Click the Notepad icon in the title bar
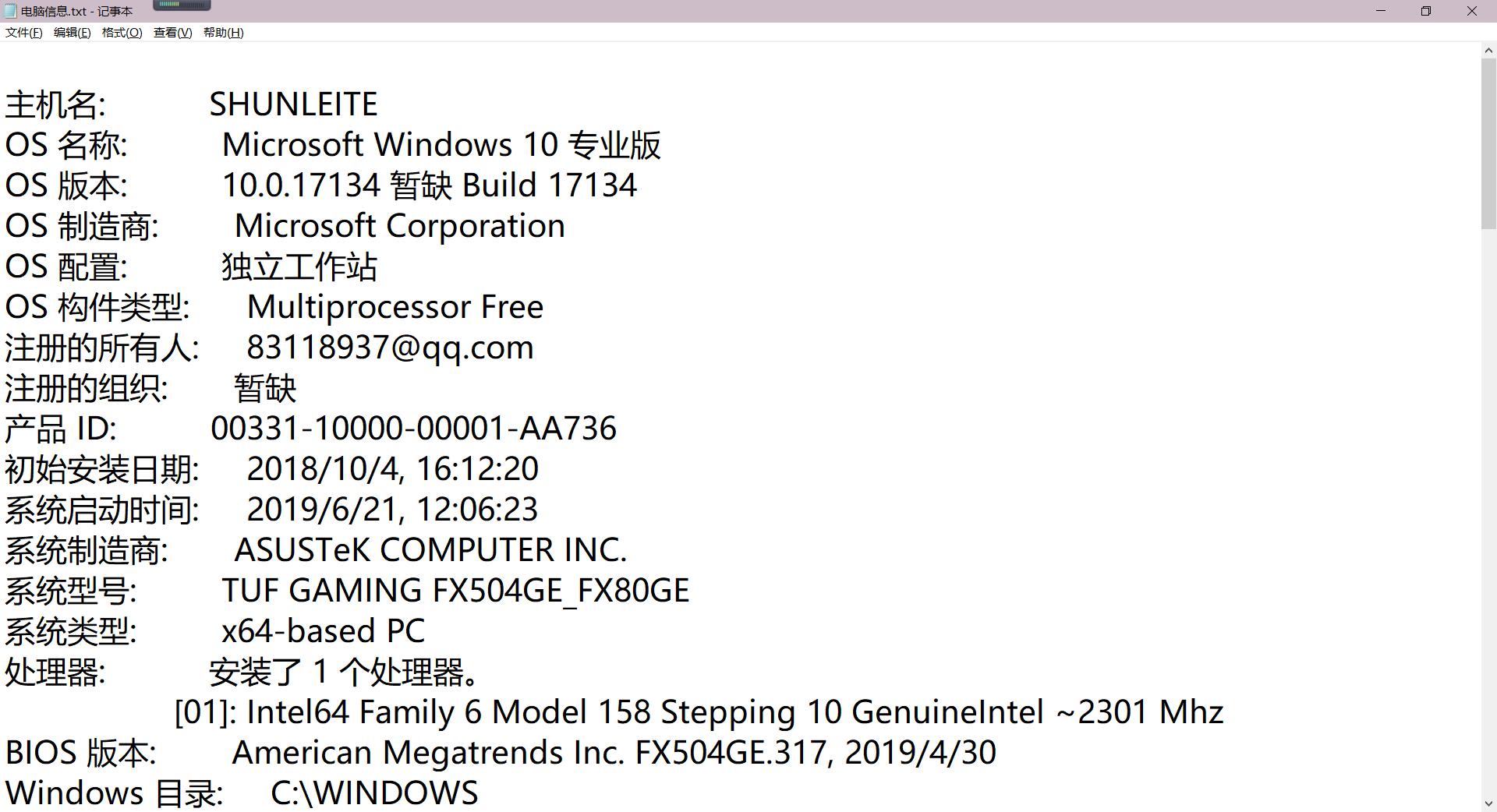 click(x=10, y=11)
